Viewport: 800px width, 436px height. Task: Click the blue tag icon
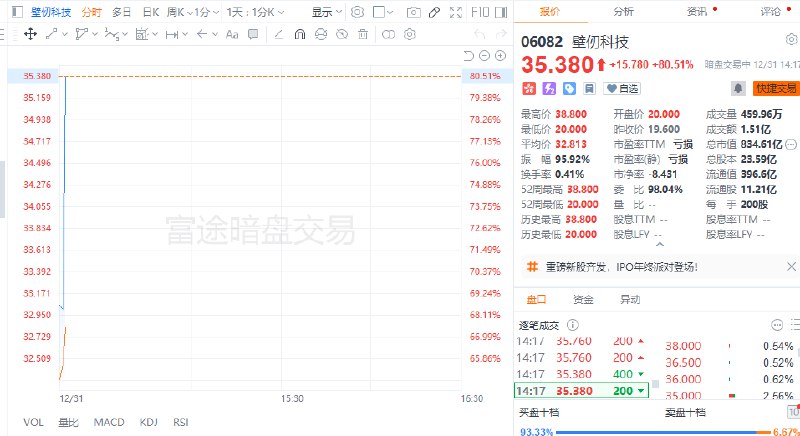pyautogui.click(x=569, y=89)
